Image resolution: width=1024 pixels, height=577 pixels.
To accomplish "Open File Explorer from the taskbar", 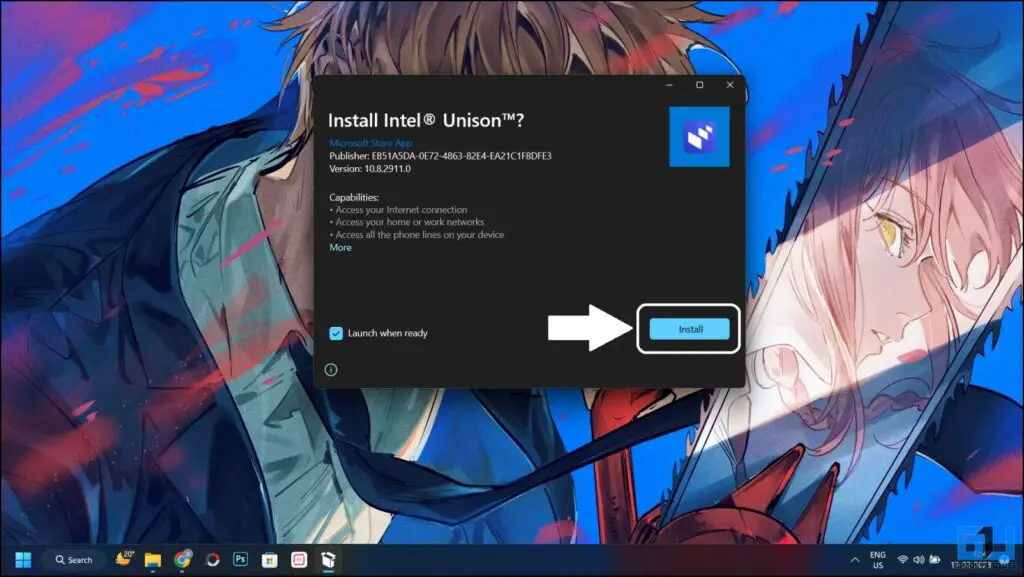I will 152,560.
